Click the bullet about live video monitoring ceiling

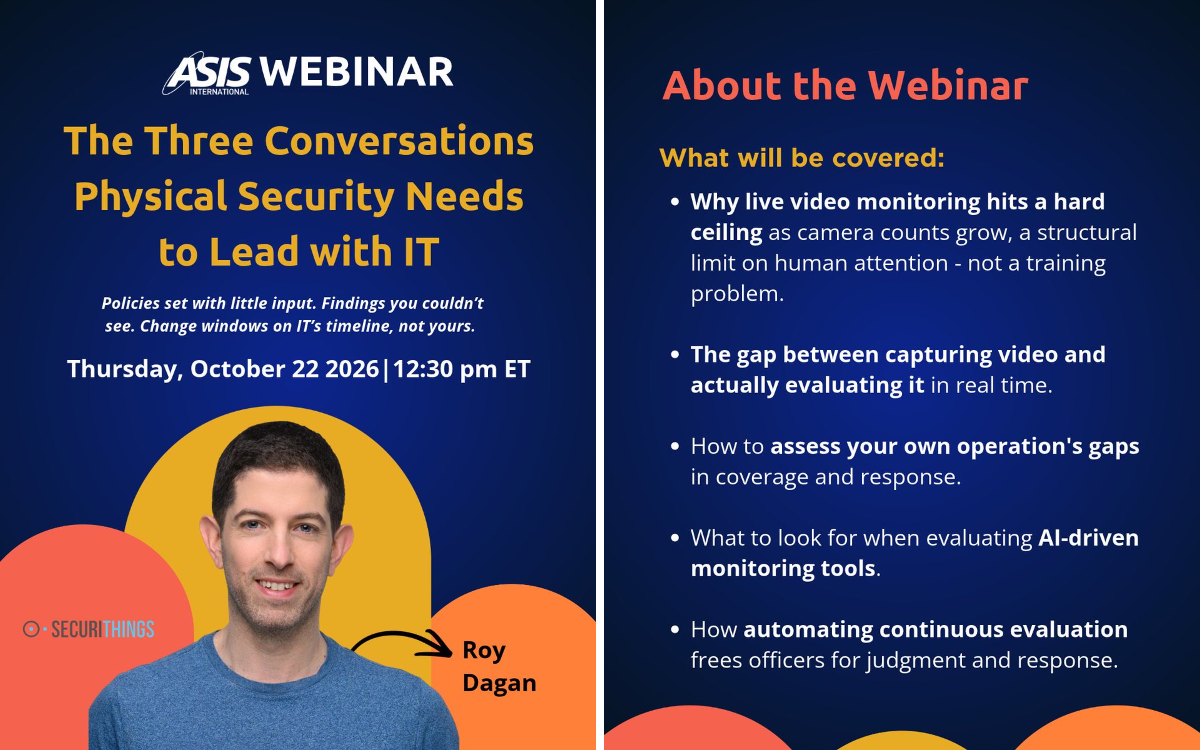tap(905, 247)
